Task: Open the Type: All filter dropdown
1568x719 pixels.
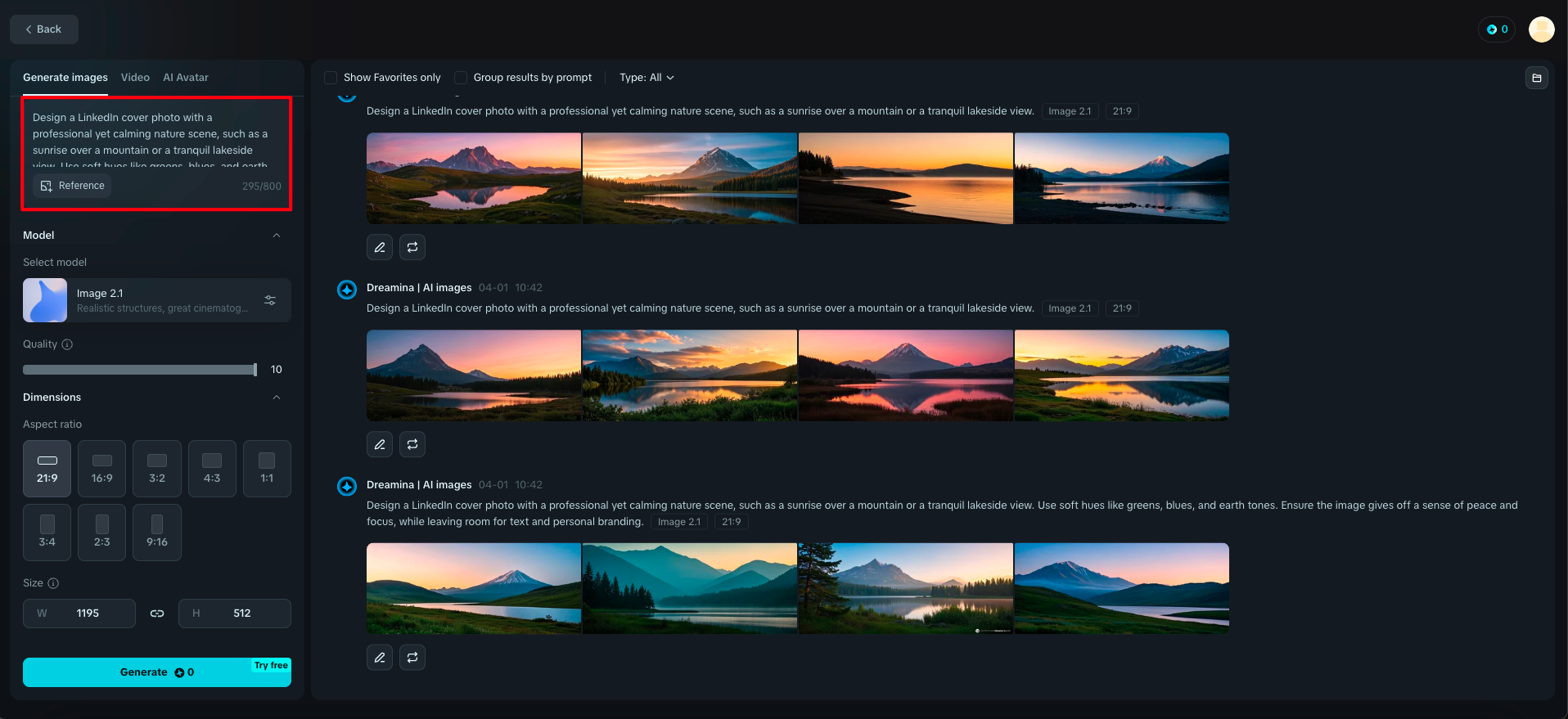Action: (647, 78)
